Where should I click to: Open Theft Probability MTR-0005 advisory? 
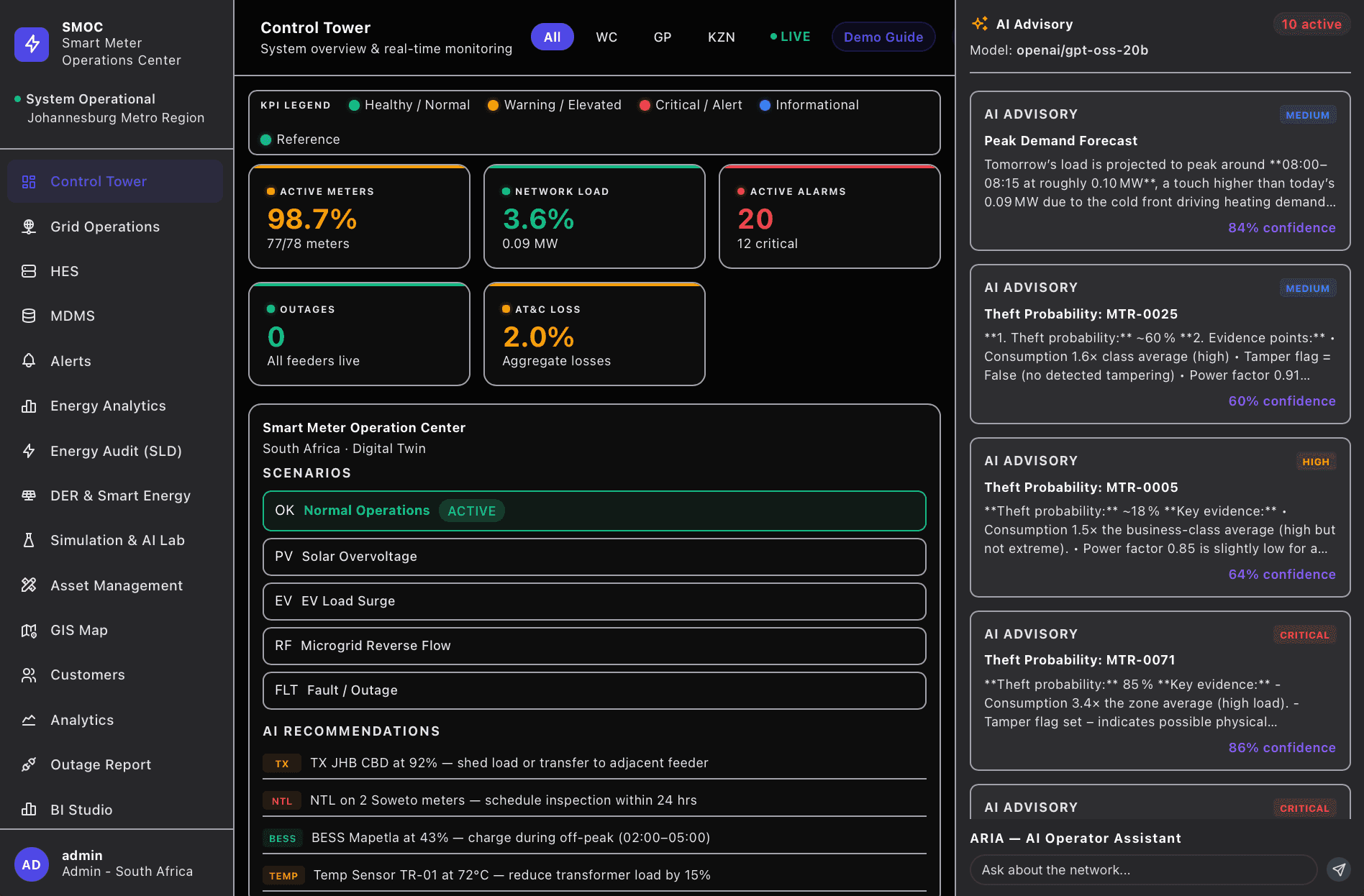[x=1160, y=518]
